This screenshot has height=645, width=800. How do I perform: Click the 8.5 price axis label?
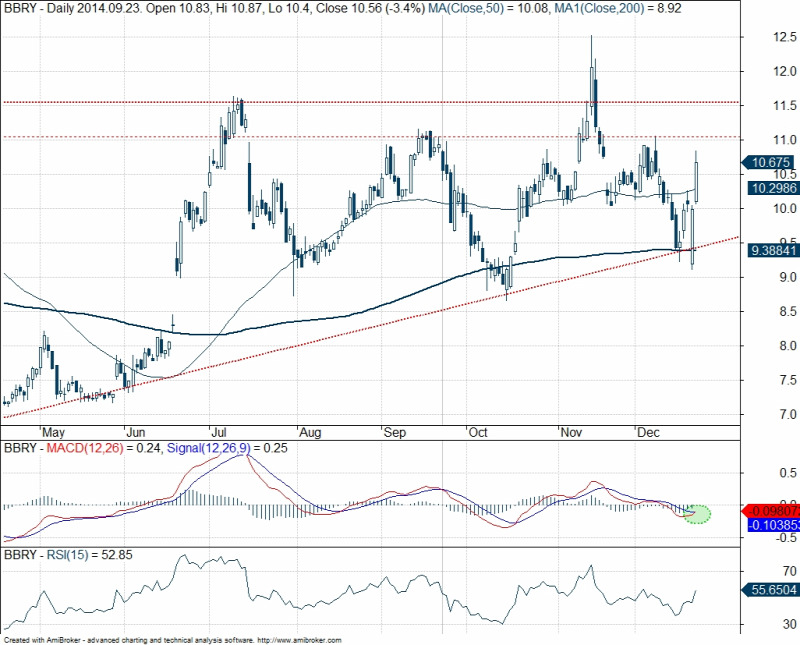pyautogui.click(x=788, y=311)
